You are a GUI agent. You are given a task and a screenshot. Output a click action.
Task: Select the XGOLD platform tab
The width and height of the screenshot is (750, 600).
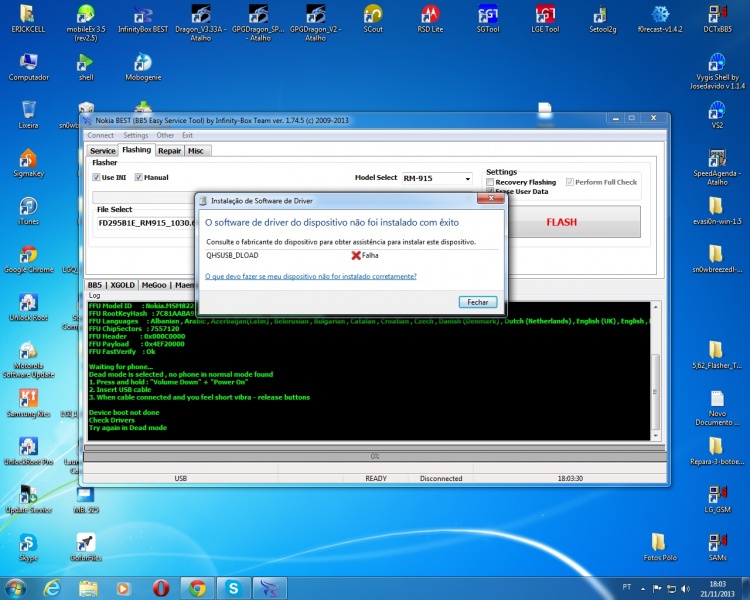[122, 285]
